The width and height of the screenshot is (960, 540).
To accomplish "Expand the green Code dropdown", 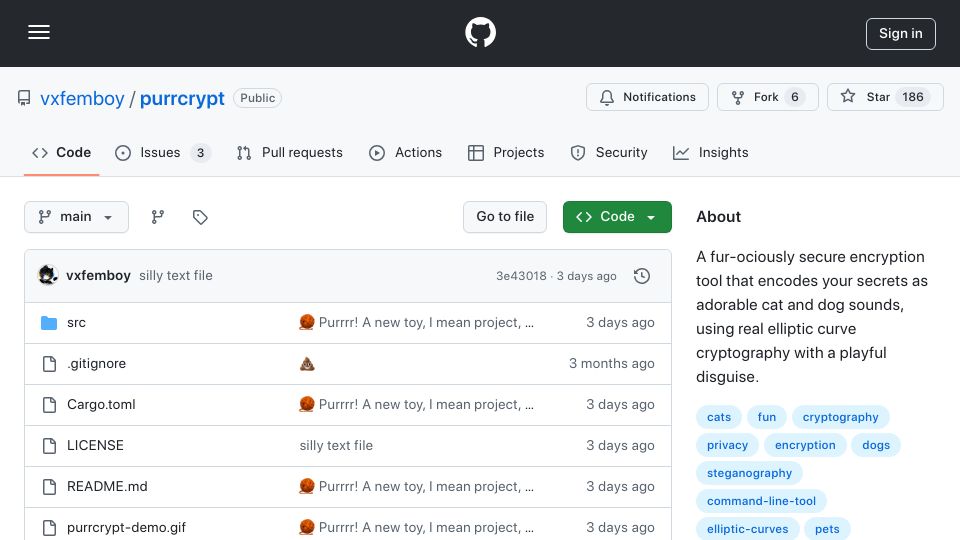I will [x=617, y=217].
